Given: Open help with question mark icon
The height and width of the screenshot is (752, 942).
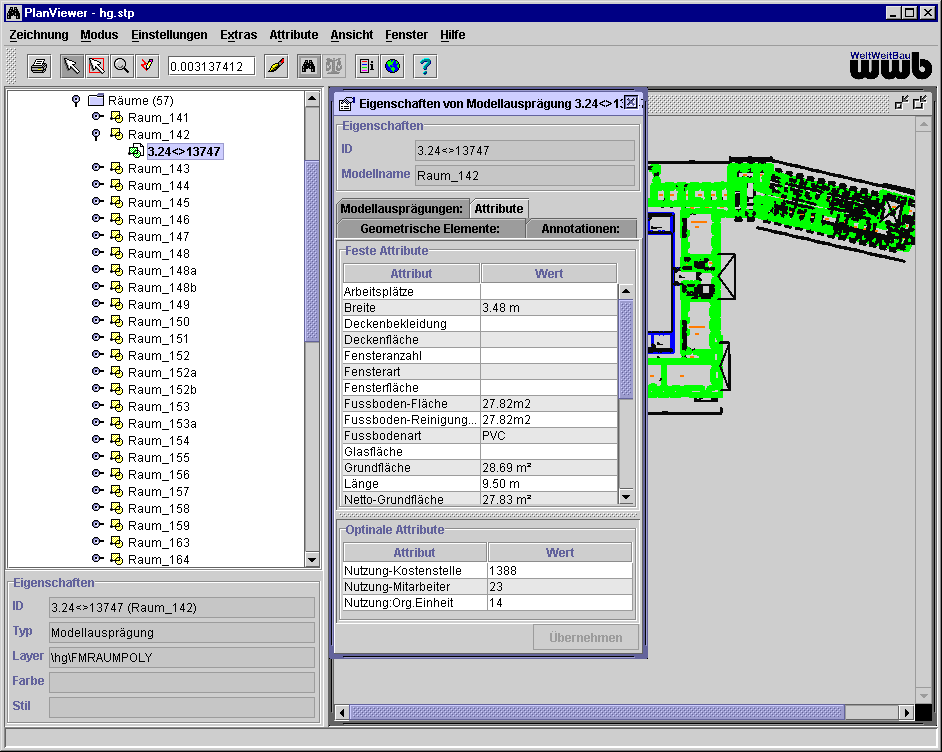Looking at the screenshot, I should click(425, 66).
